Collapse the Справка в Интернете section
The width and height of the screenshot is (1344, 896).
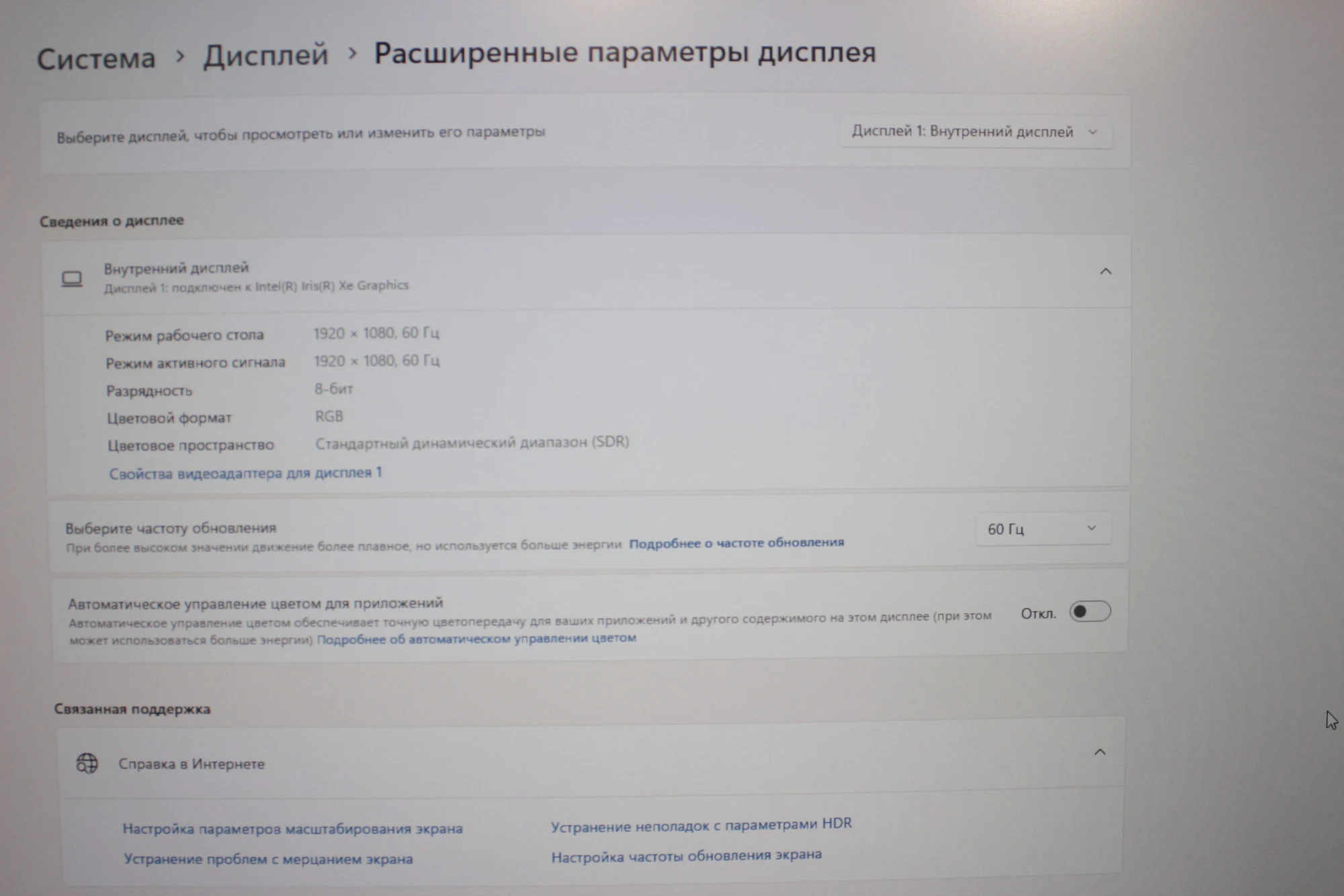click(1099, 752)
